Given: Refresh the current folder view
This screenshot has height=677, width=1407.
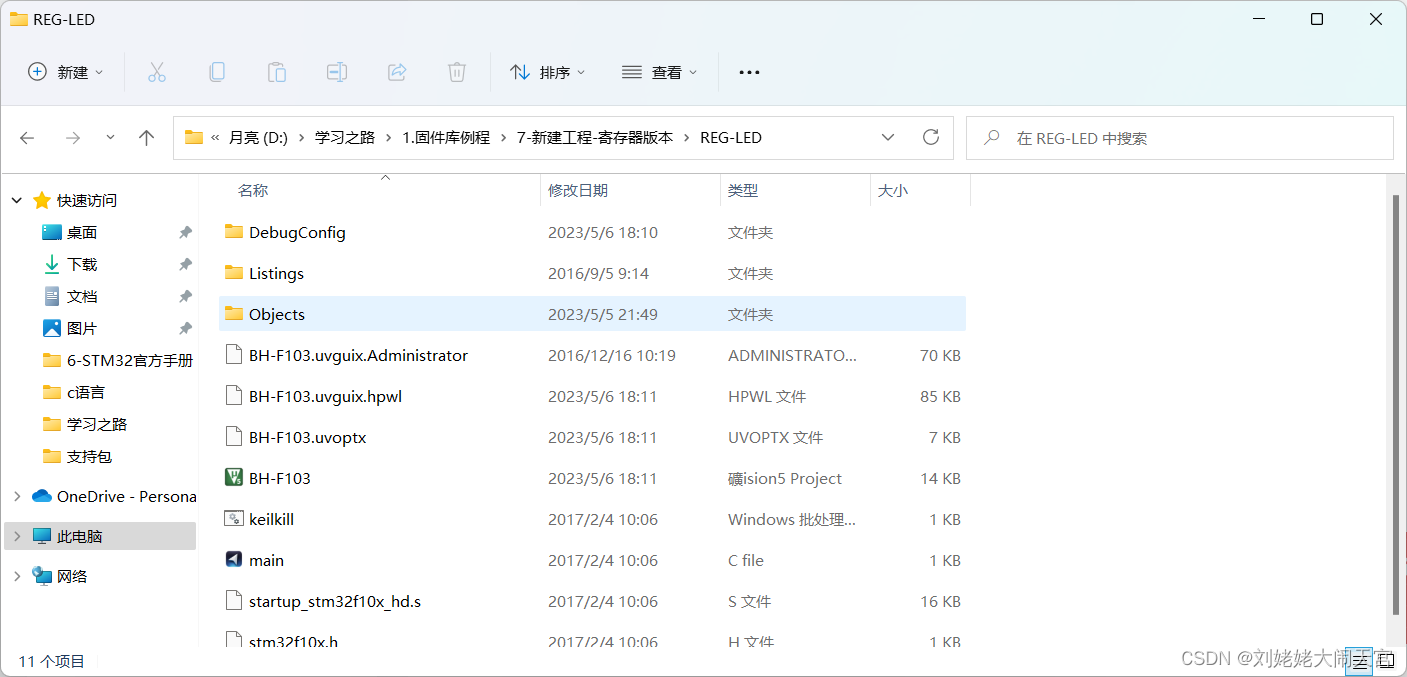Looking at the screenshot, I should 931,137.
